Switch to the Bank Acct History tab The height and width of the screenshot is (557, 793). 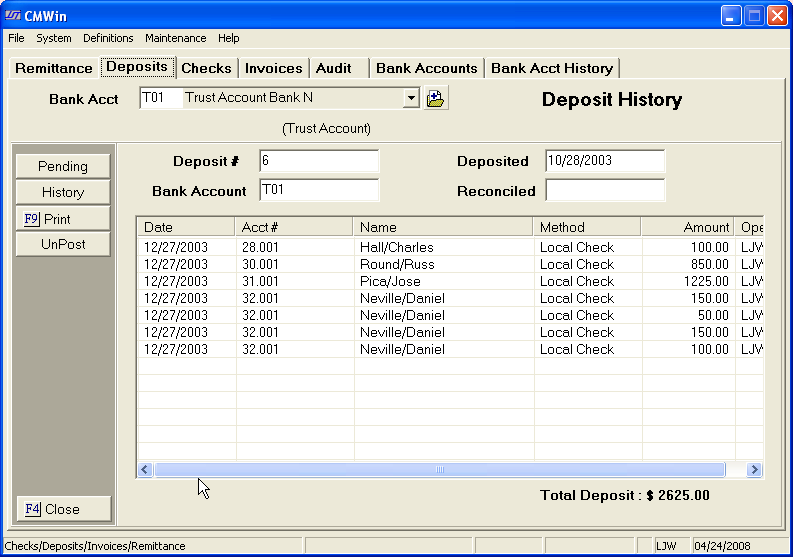(x=551, y=68)
